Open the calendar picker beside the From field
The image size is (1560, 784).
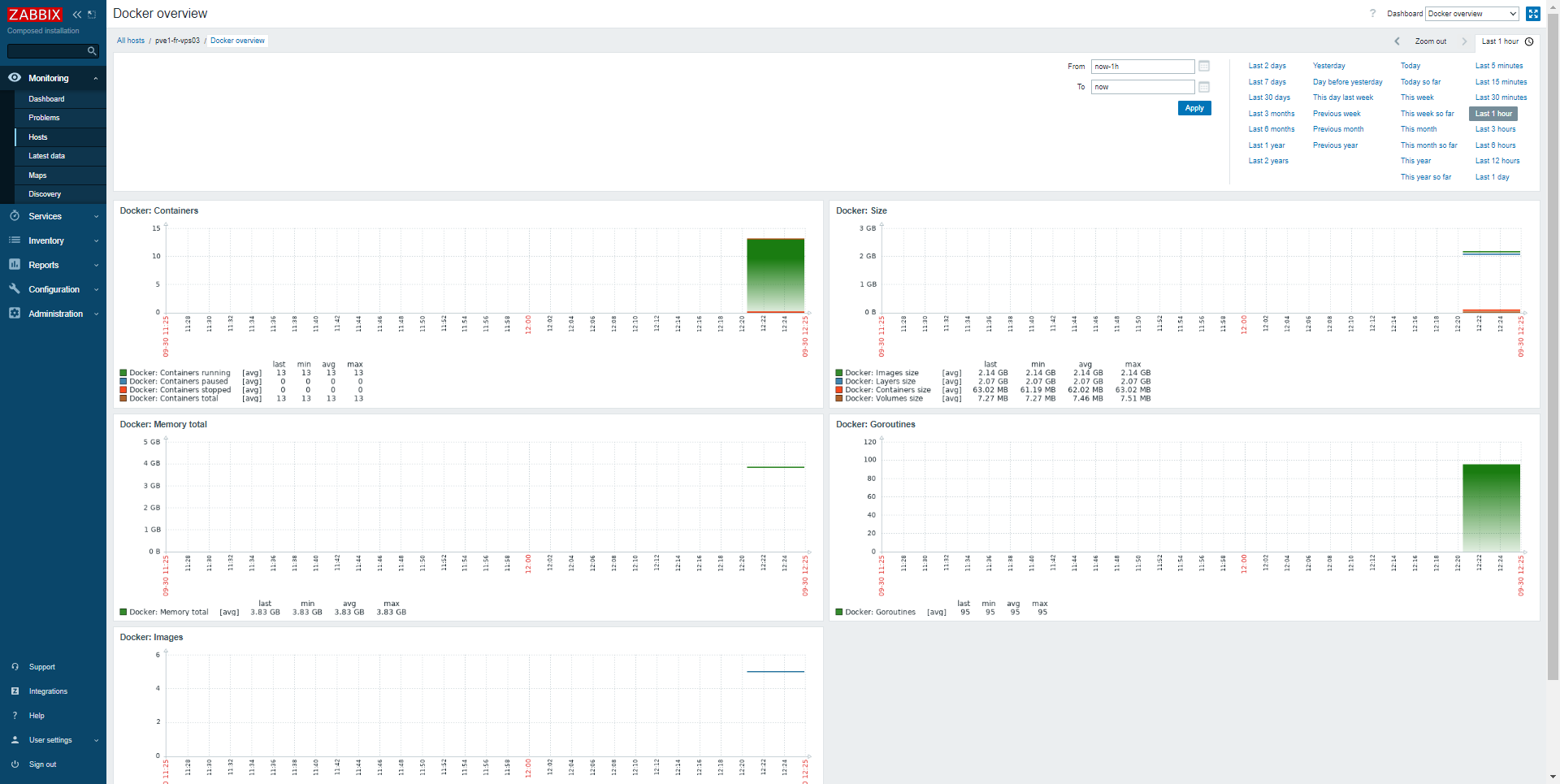(x=1203, y=67)
